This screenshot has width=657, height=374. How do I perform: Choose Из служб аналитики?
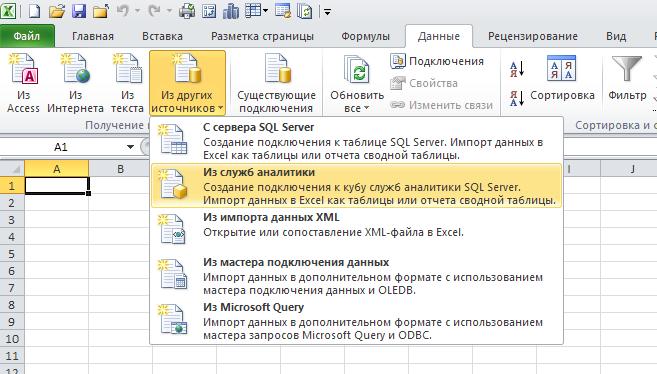356,186
